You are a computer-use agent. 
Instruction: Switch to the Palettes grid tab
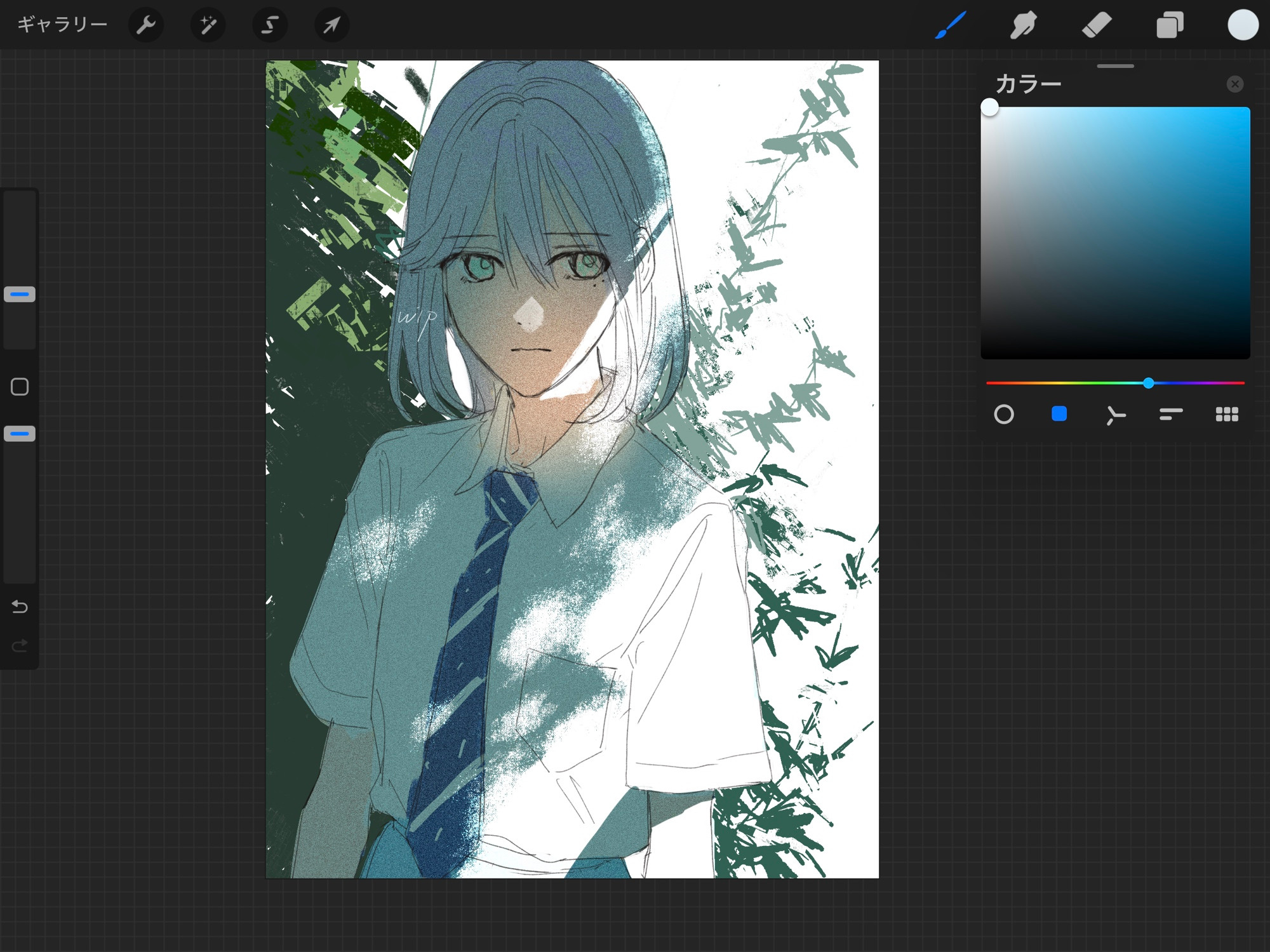pyautogui.click(x=1227, y=415)
